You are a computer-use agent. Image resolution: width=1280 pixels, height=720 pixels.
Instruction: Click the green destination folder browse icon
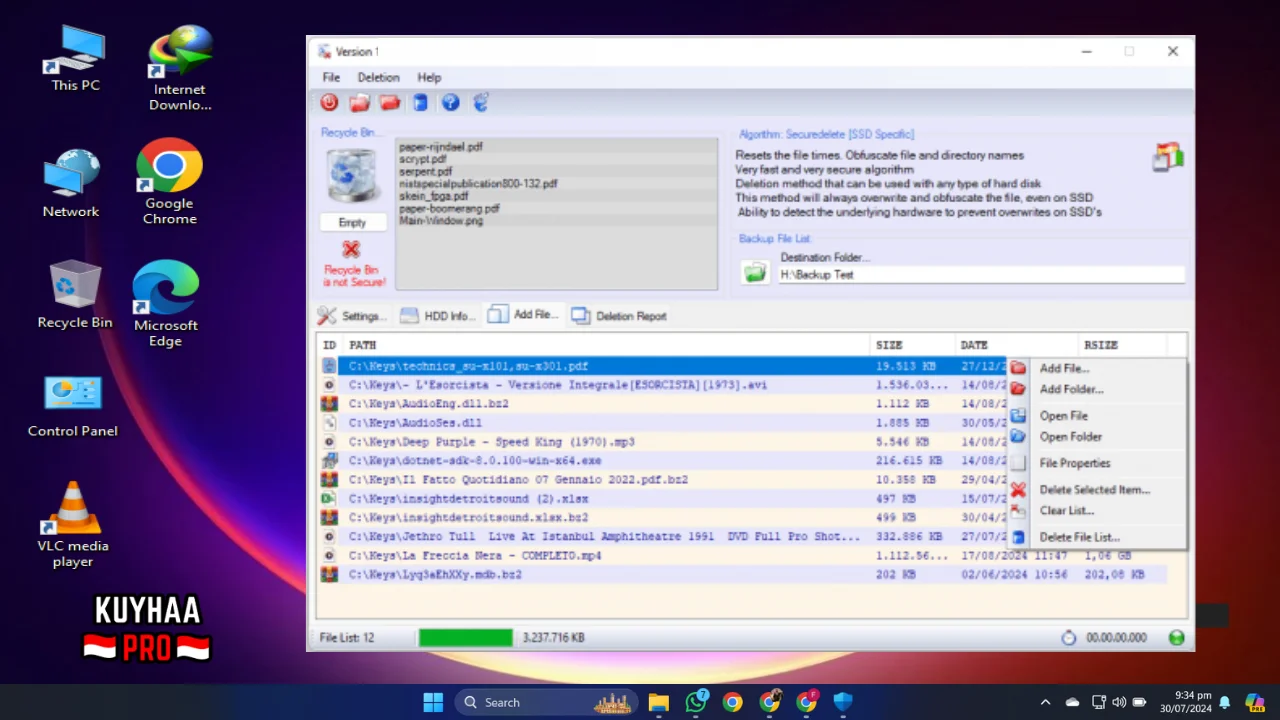tap(755, 272)
